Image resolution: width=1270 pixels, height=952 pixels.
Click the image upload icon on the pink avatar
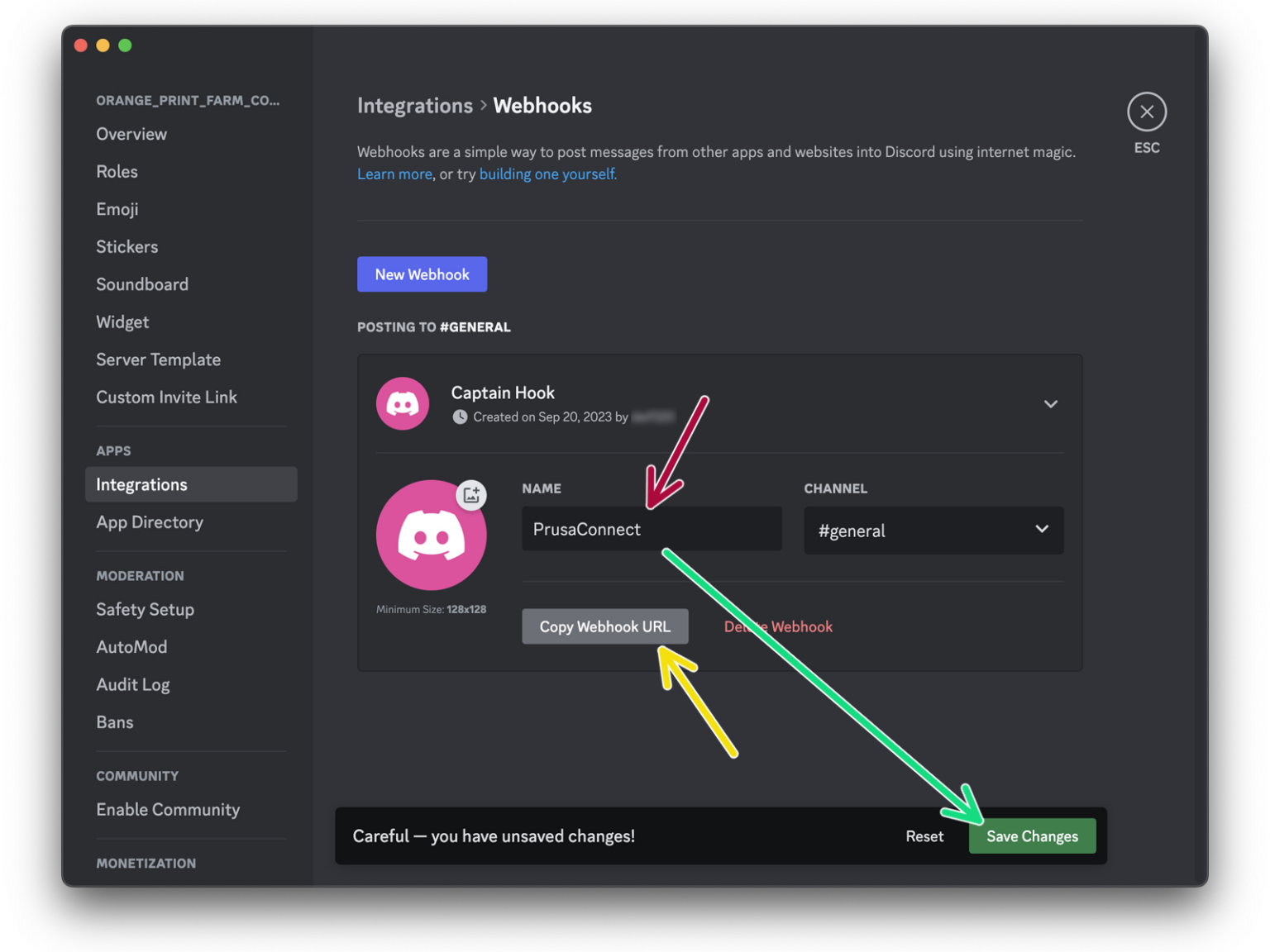pyautogui.click(x=472, y=494)
